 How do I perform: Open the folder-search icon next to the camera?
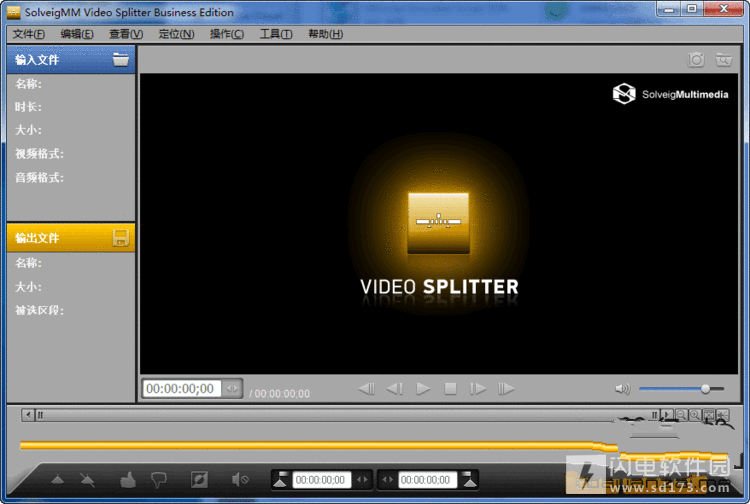tap(723, 60)
